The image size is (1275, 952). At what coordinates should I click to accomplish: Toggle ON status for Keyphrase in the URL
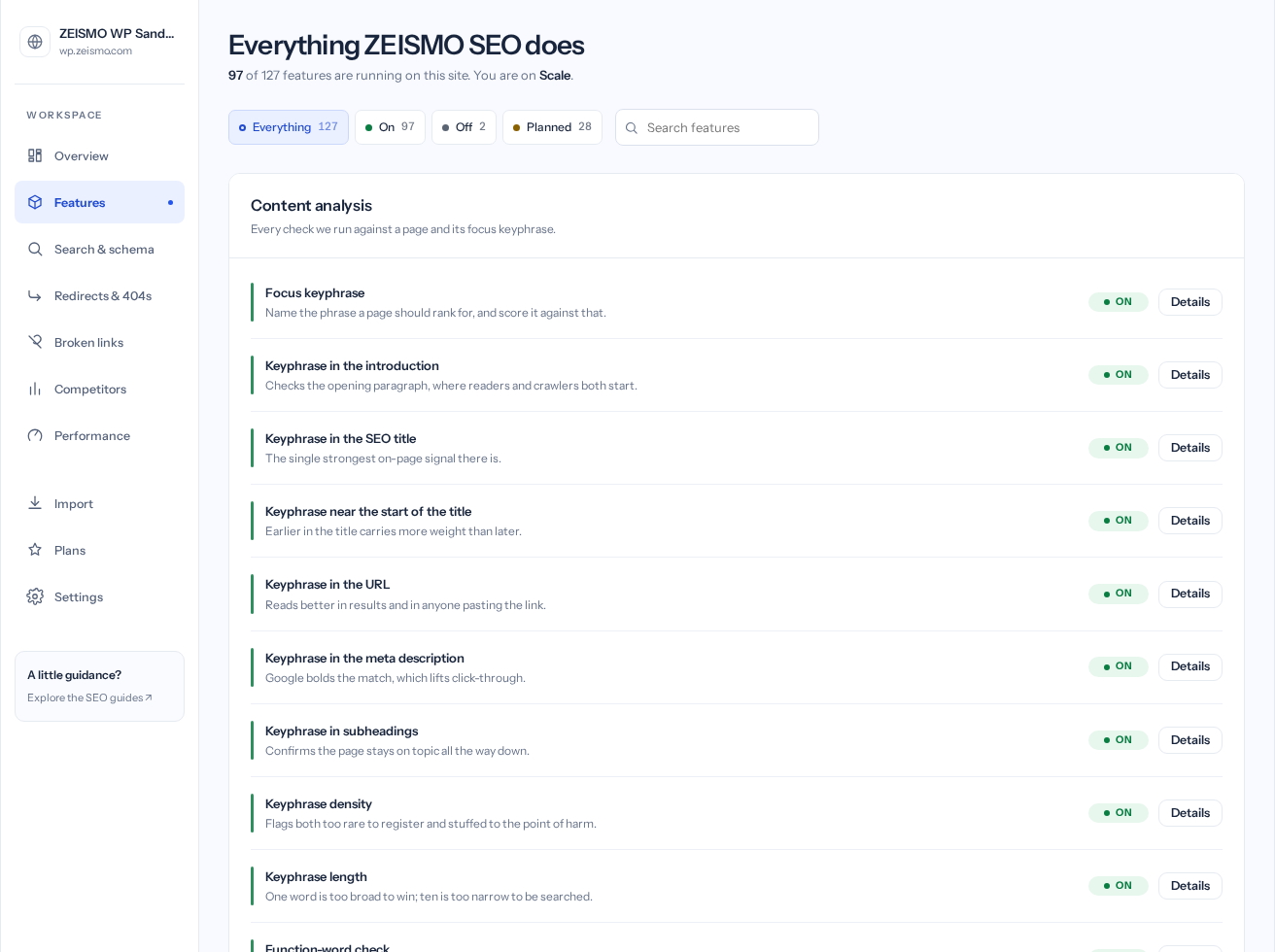pyautogui.click(x=1119, y=594)
